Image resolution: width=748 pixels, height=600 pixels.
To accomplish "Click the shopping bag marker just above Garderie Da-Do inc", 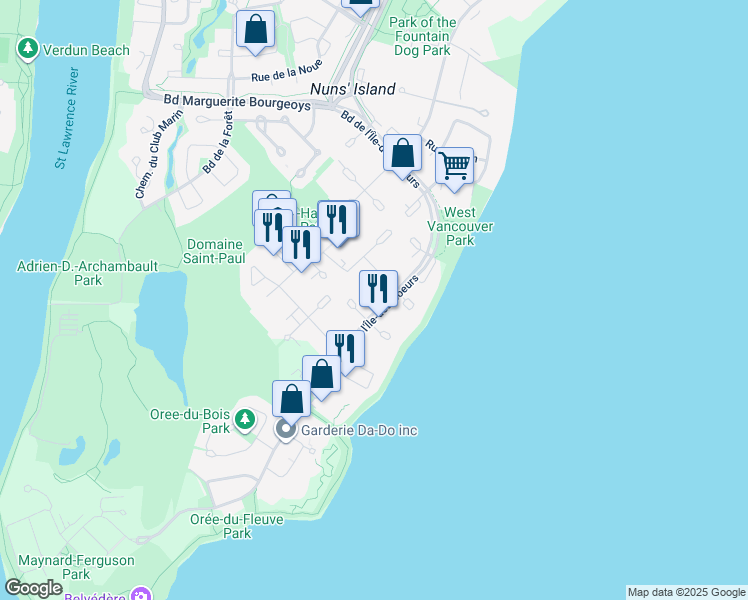I will (x=291, y=402).
